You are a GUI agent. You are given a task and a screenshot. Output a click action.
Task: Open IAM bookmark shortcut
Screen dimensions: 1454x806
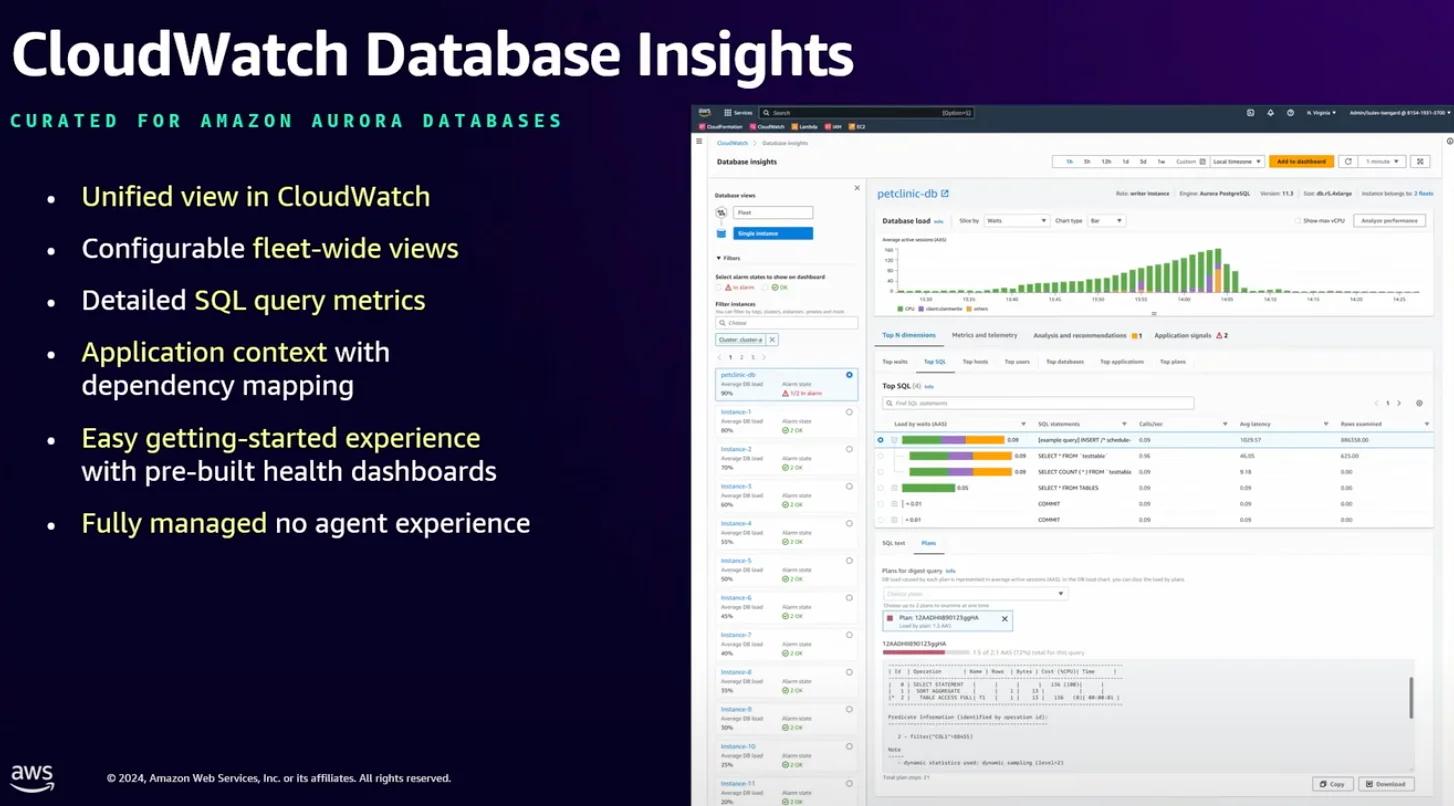tap(834, 127)
